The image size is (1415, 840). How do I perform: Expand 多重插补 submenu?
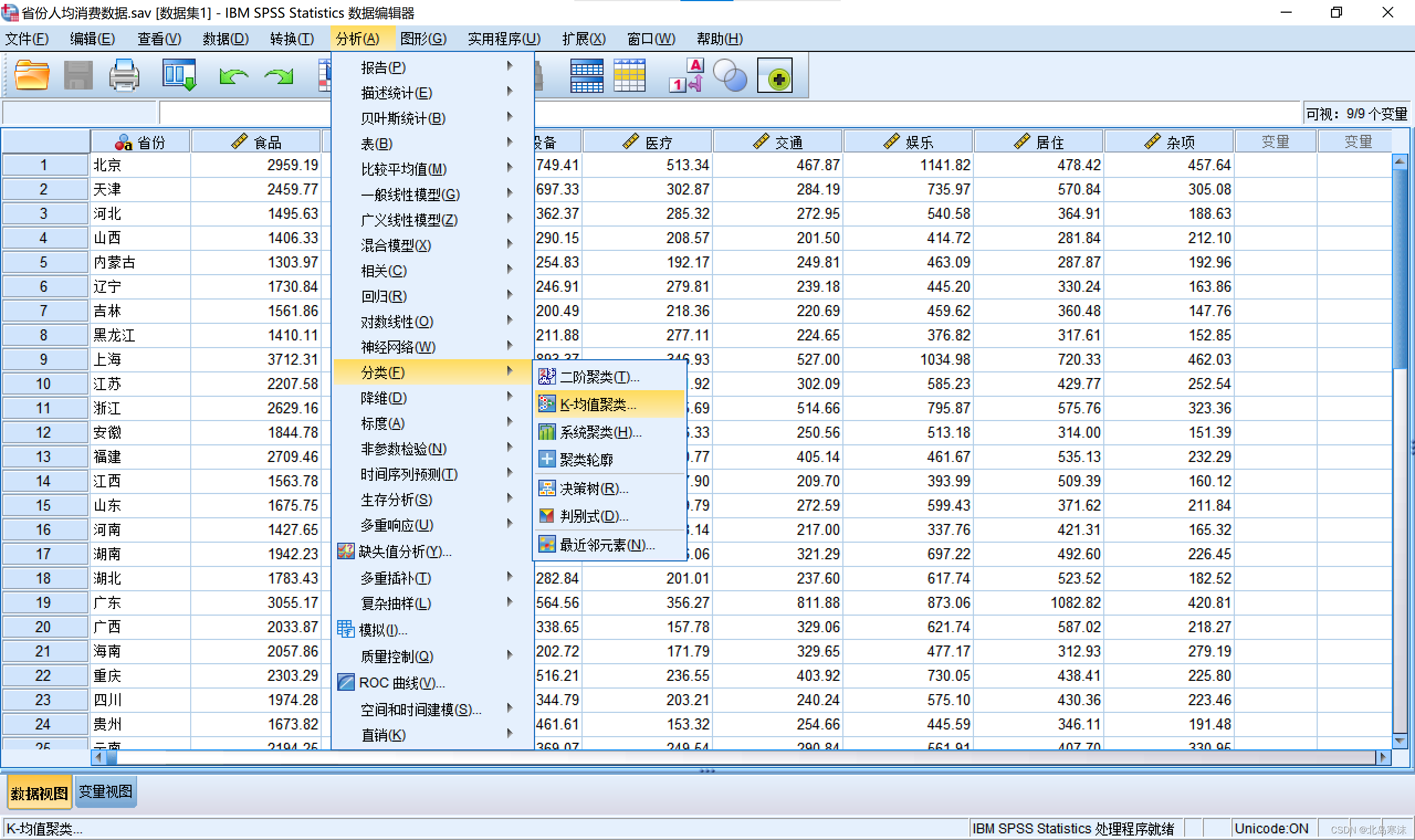pos(432,578)
